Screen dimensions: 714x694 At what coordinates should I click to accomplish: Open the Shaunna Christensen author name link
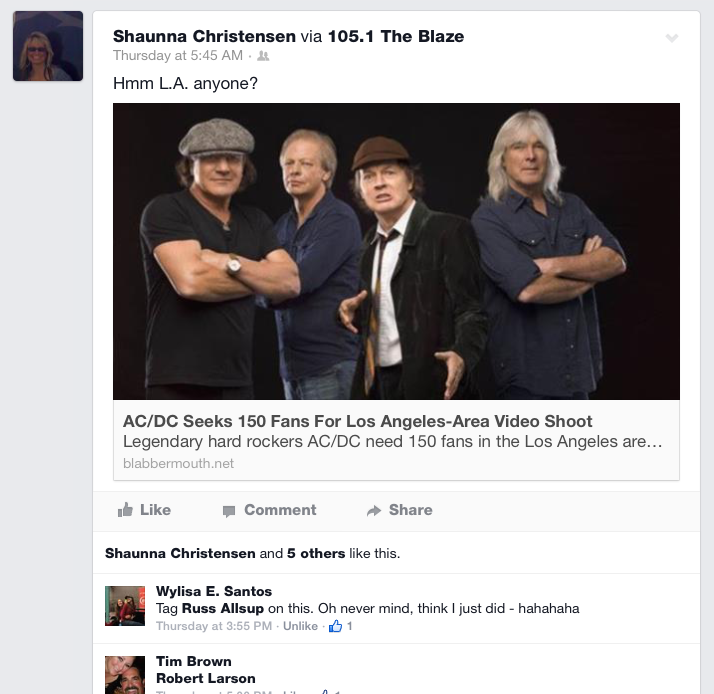tap(204, 36)
